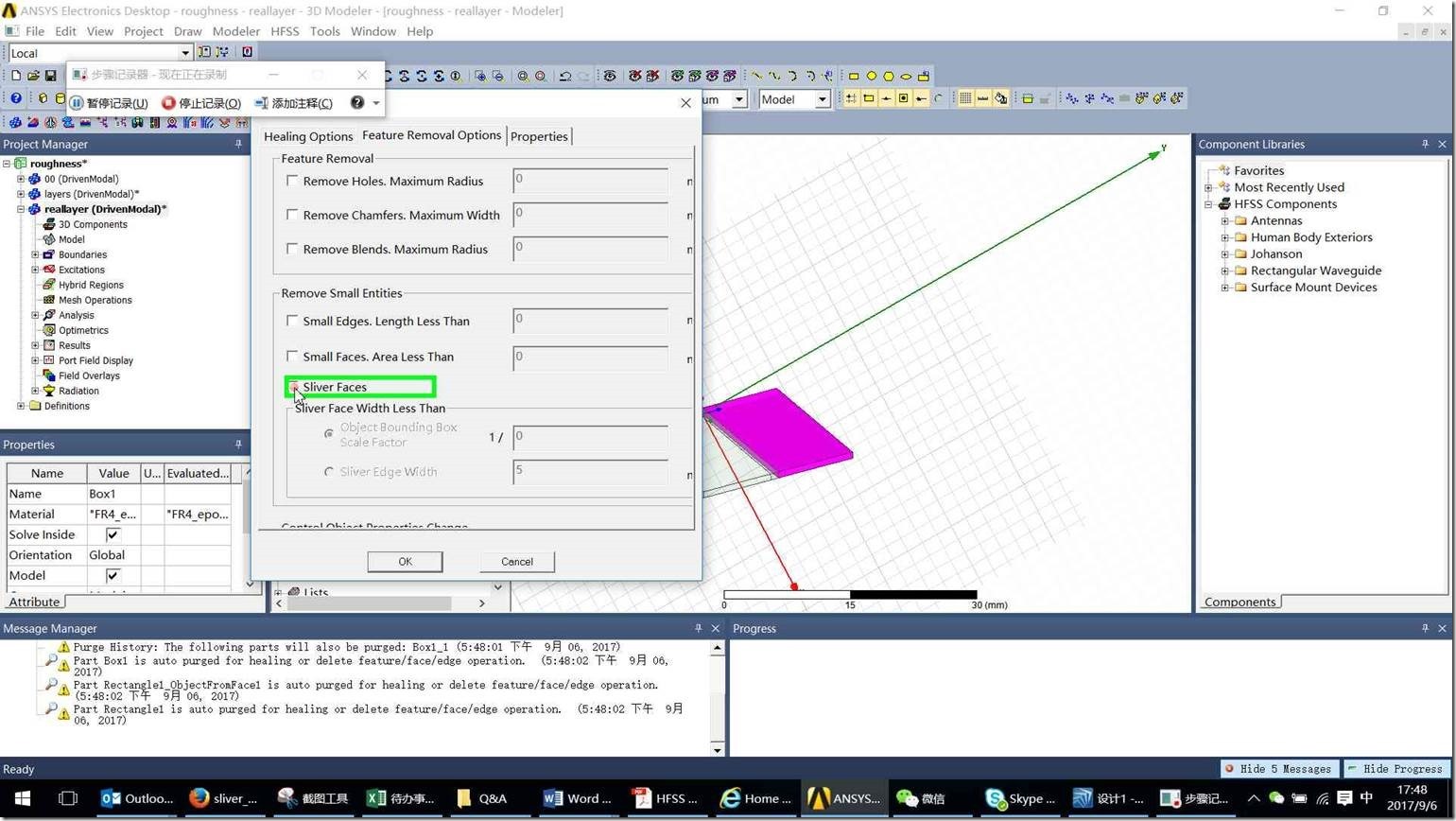
Task: Tick the Sliver Faces checkbox
Action: [293, 387]
